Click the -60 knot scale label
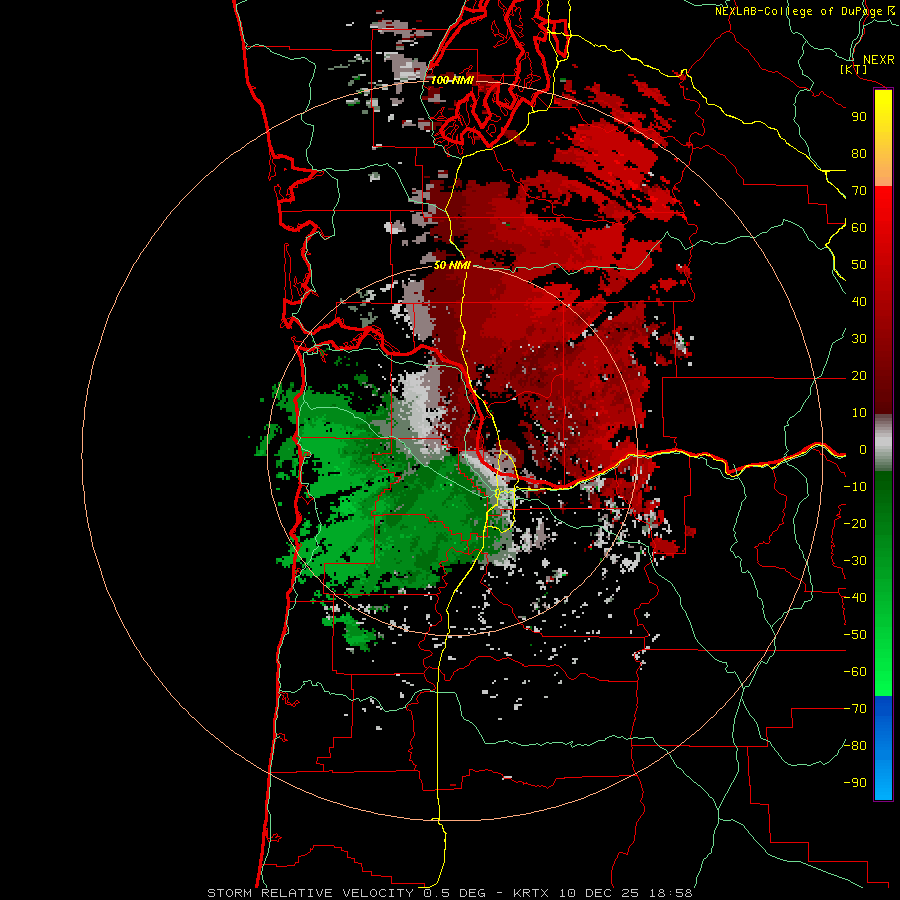 (x=855, y=672)
